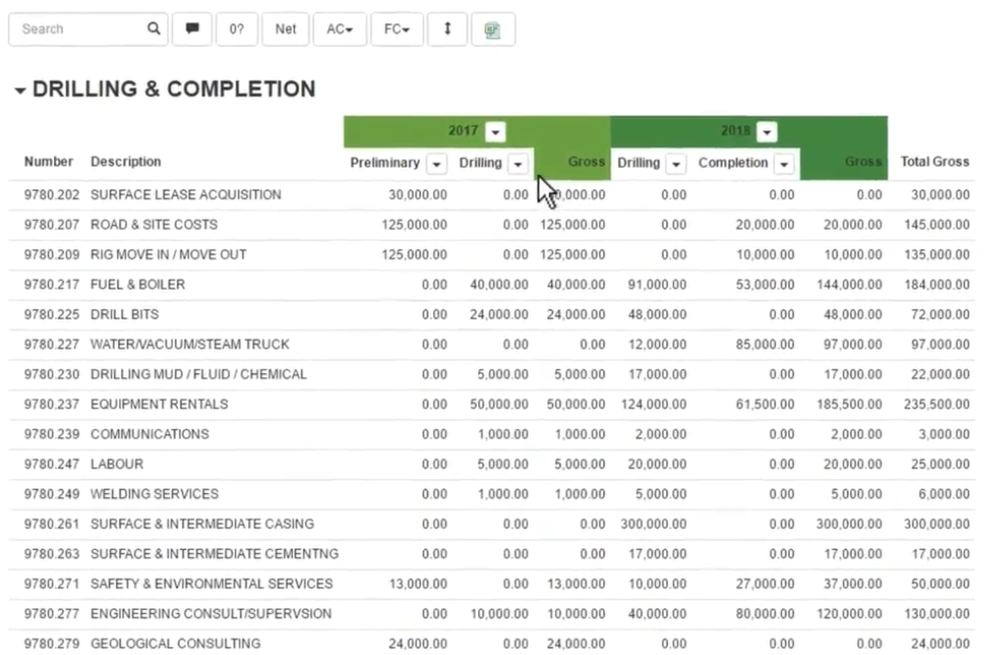Select LABOUR description
This screenshot has width=1000, height=655.
(x=117, y=464)
